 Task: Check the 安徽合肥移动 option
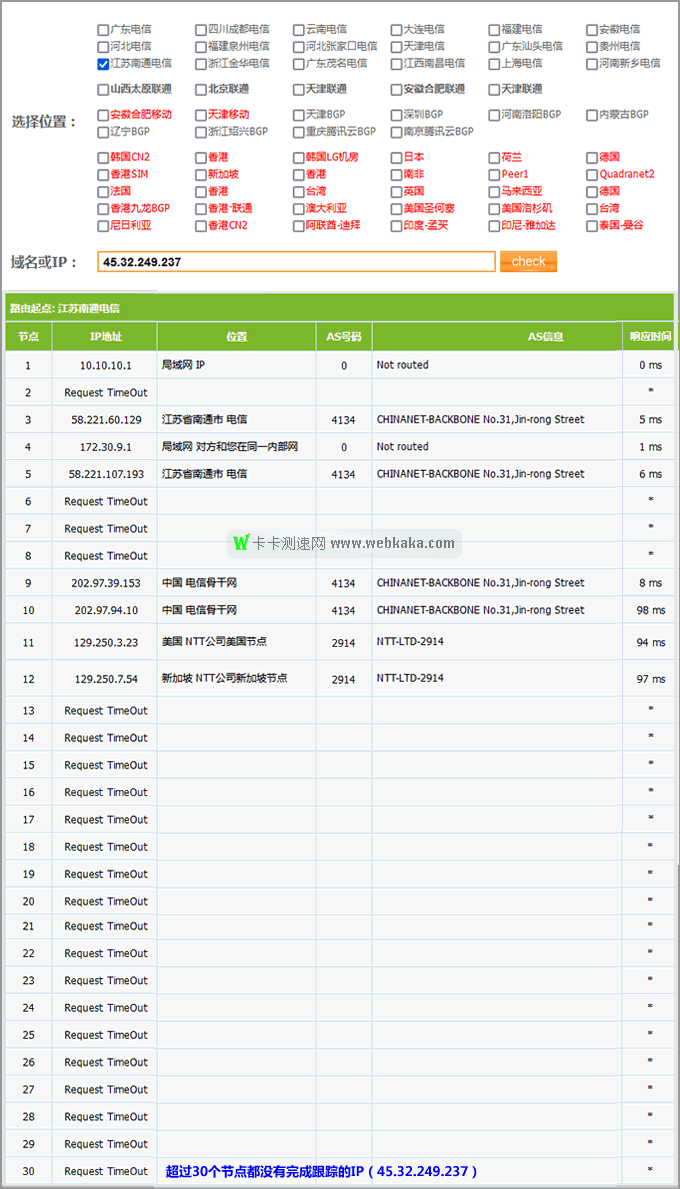(x=103, y=115)
